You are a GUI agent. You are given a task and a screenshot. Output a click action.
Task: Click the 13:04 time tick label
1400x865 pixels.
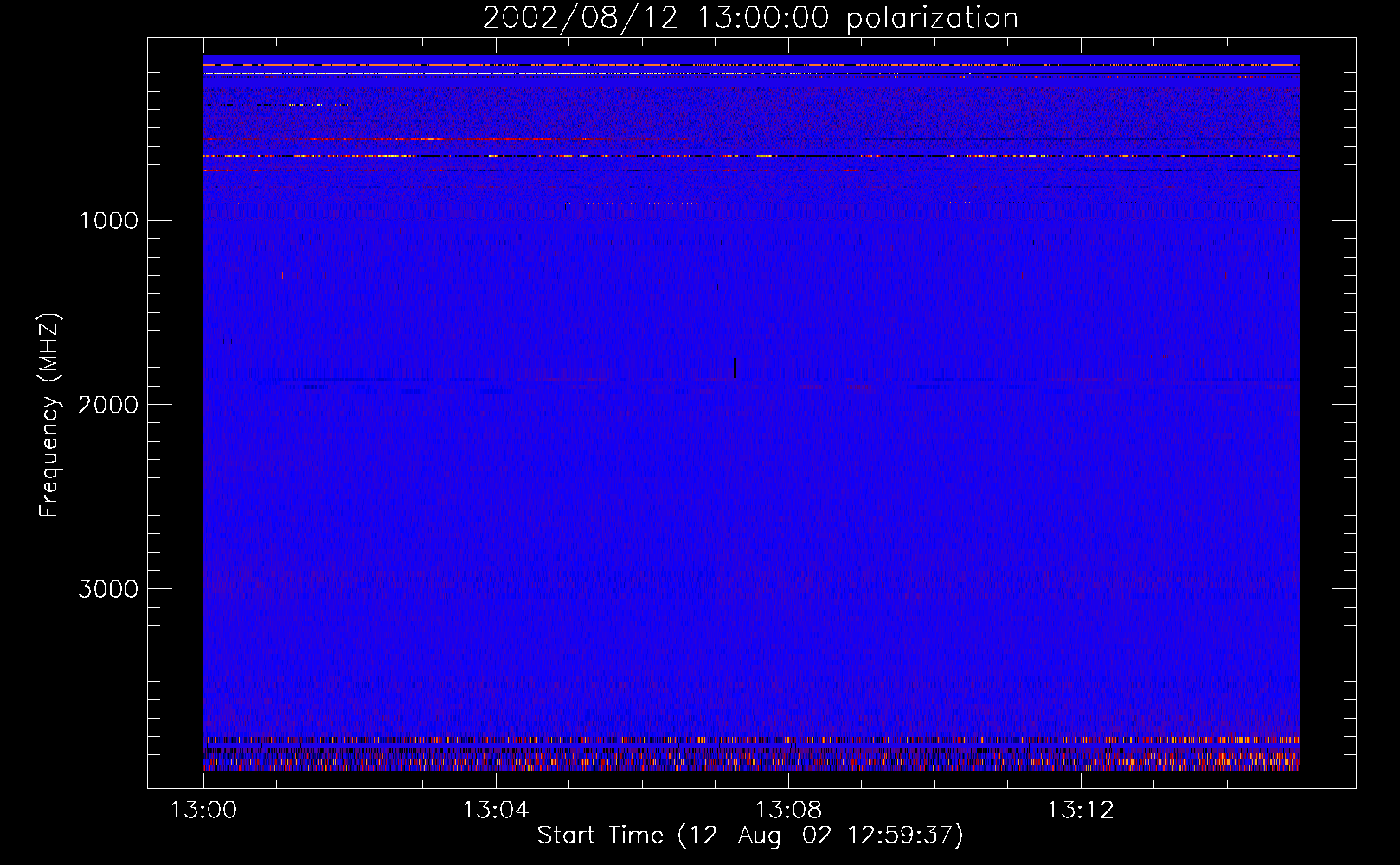click(495, 811)
